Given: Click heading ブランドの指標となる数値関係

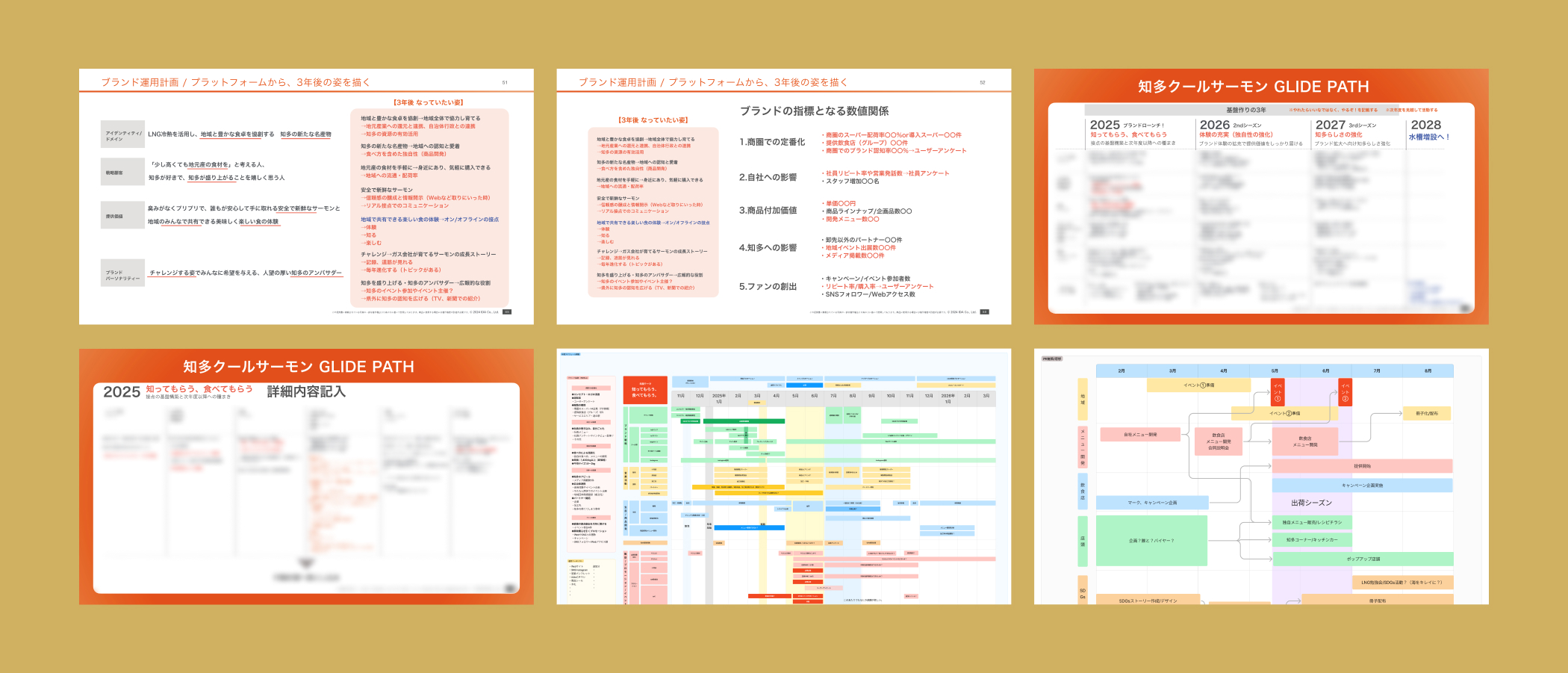Looking at the screenshot, I should tap(814, 111).
